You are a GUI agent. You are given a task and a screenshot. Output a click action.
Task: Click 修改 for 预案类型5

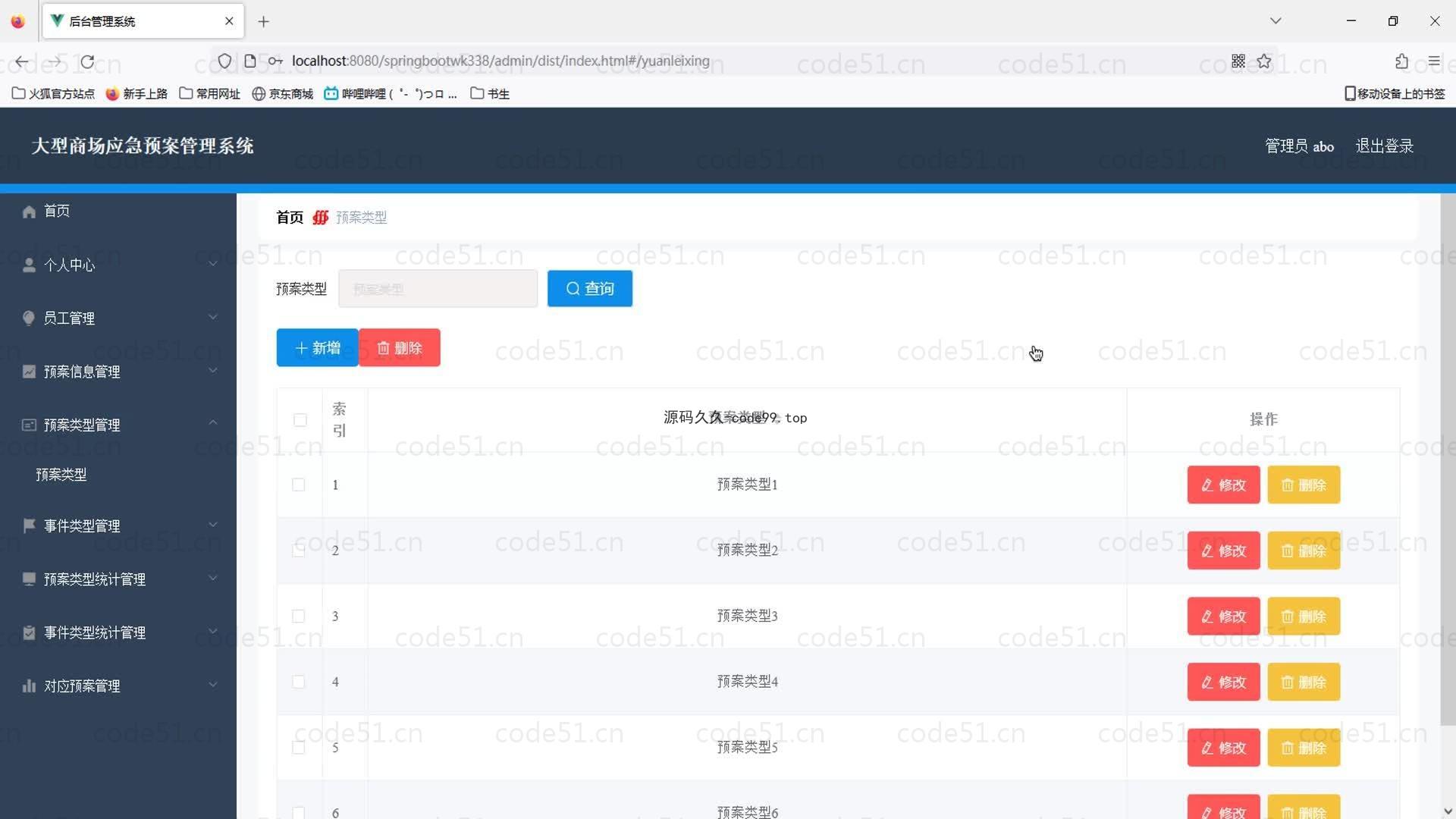[1223, 748]
